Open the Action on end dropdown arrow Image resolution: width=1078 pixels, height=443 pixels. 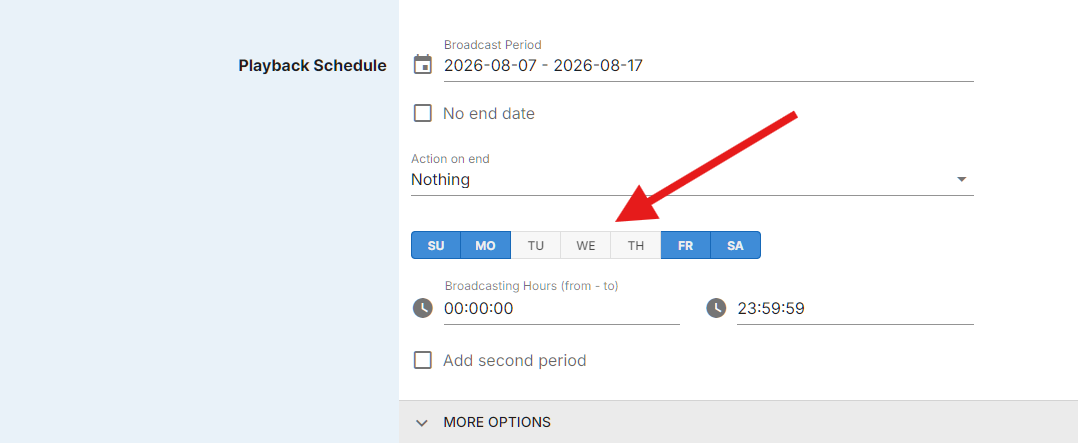pos(961,180)
